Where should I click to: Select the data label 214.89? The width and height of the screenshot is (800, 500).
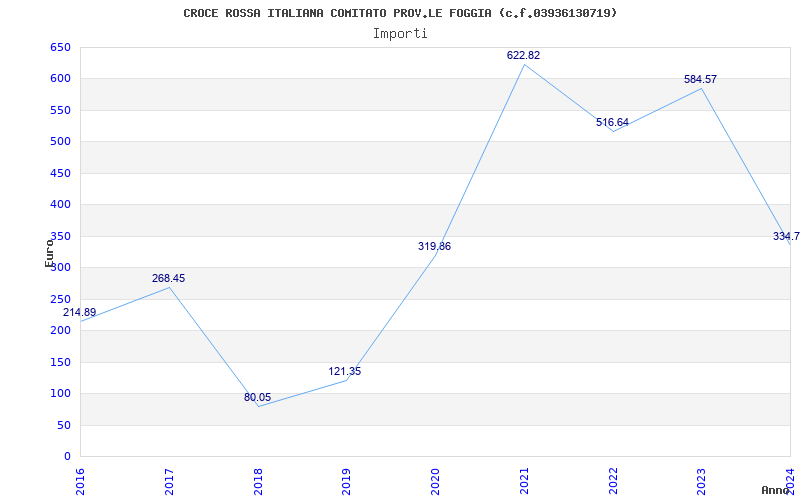coord(79,312)
